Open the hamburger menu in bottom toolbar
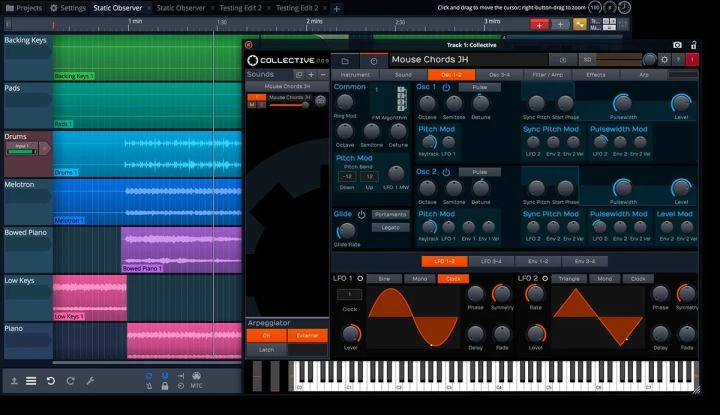 point(31,381)
